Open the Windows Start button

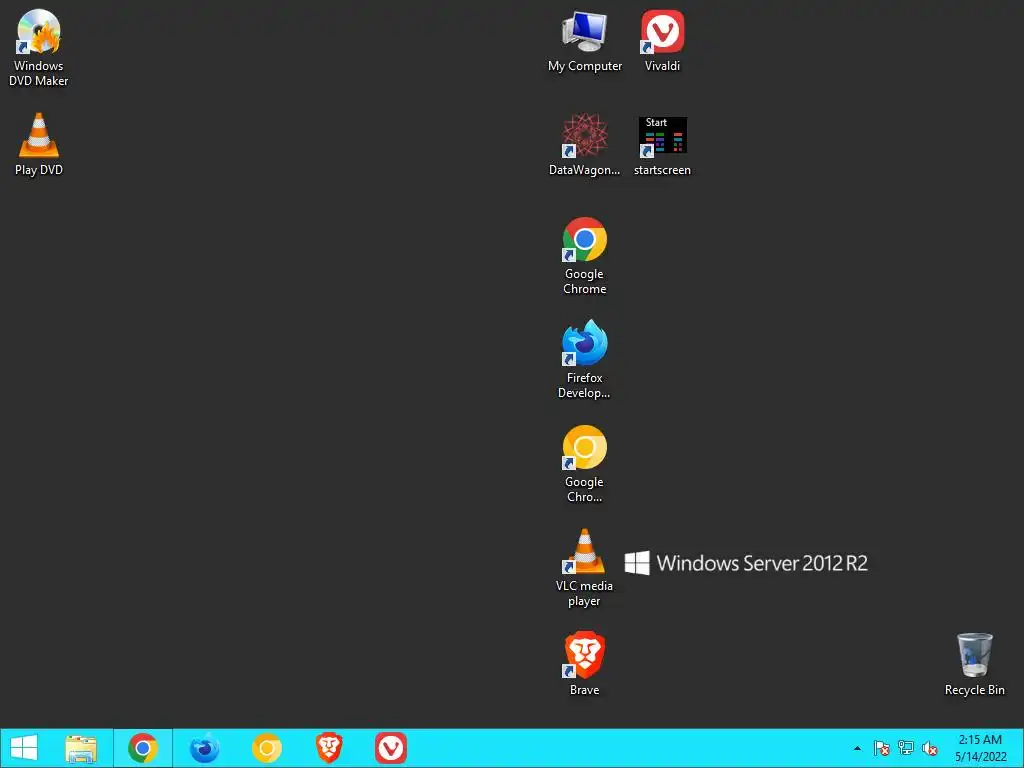[24, 748]
